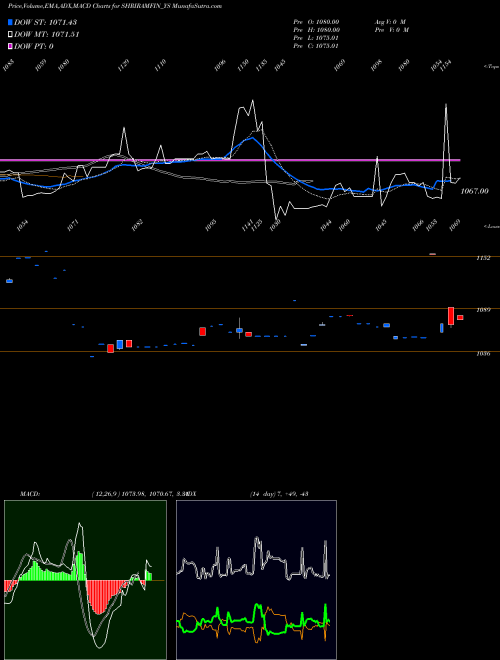Select the 'DOW PT: 0' label

click(34, 46)
